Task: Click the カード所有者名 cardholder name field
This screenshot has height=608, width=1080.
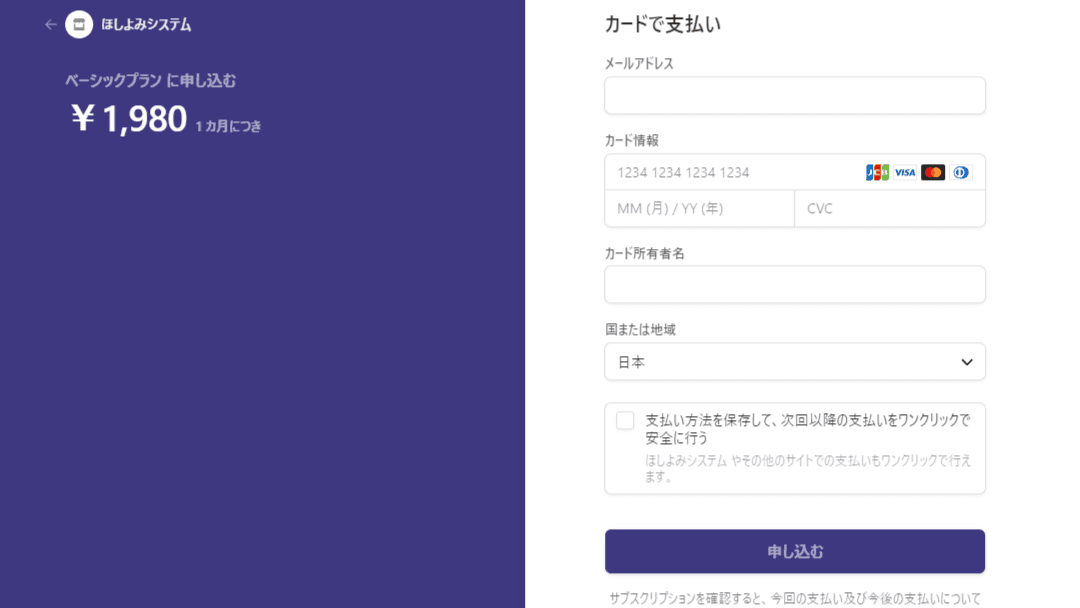Action: point(795,284)
